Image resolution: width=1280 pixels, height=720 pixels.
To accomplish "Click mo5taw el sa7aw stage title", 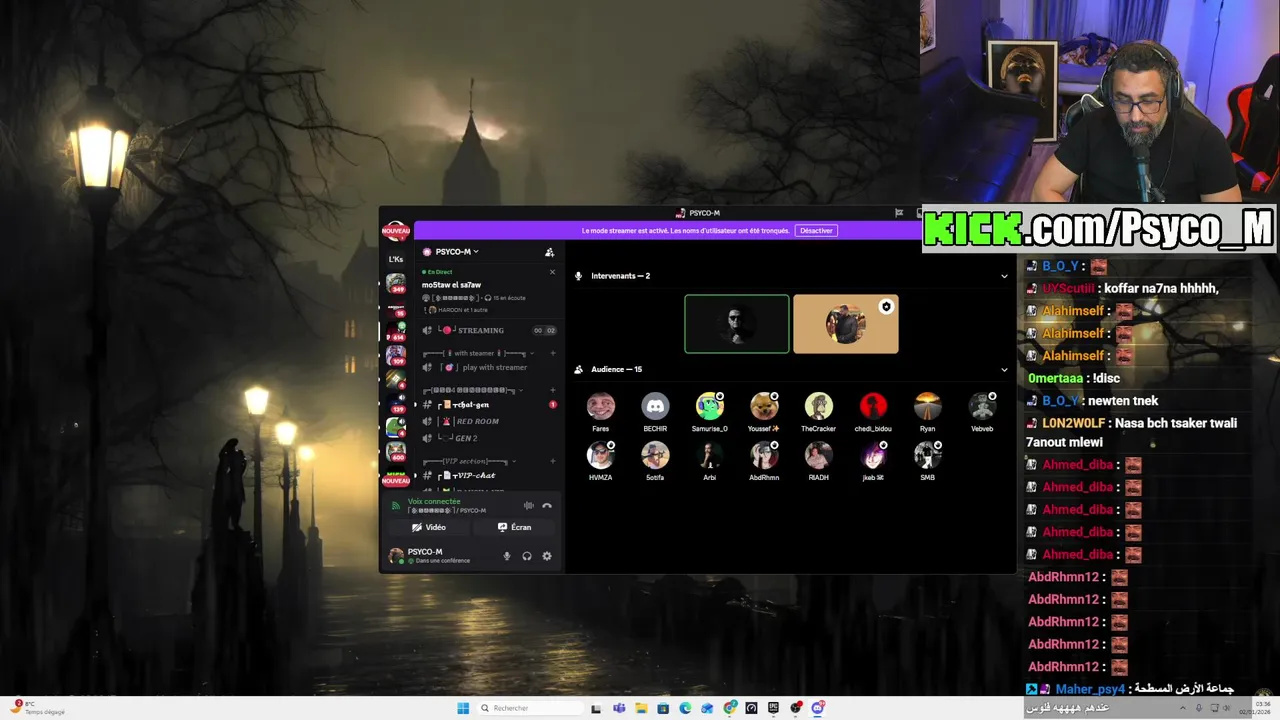I will tap(451, 285).
